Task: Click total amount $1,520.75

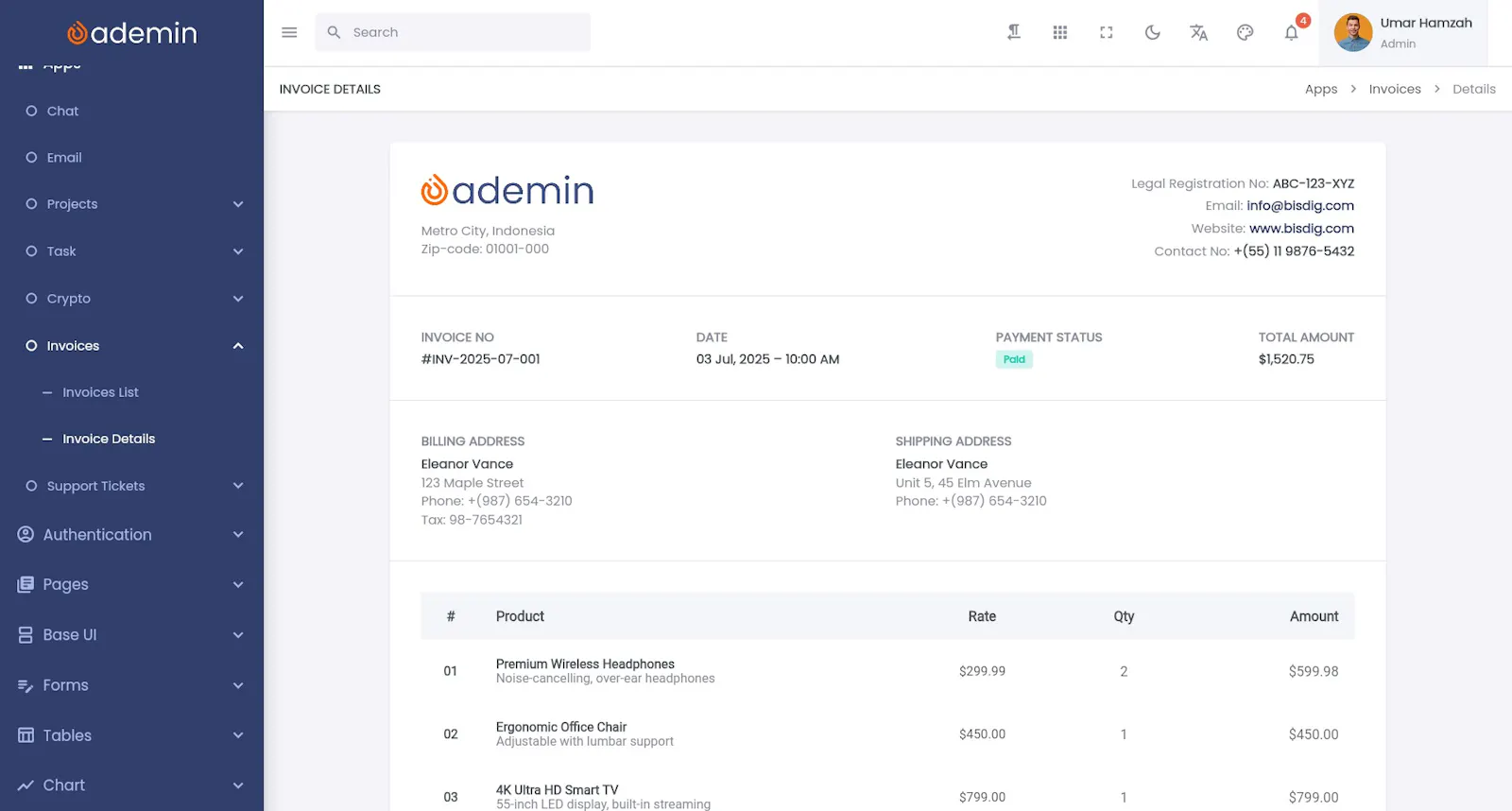Action: pyautogui.click(x=1286, y=359)
